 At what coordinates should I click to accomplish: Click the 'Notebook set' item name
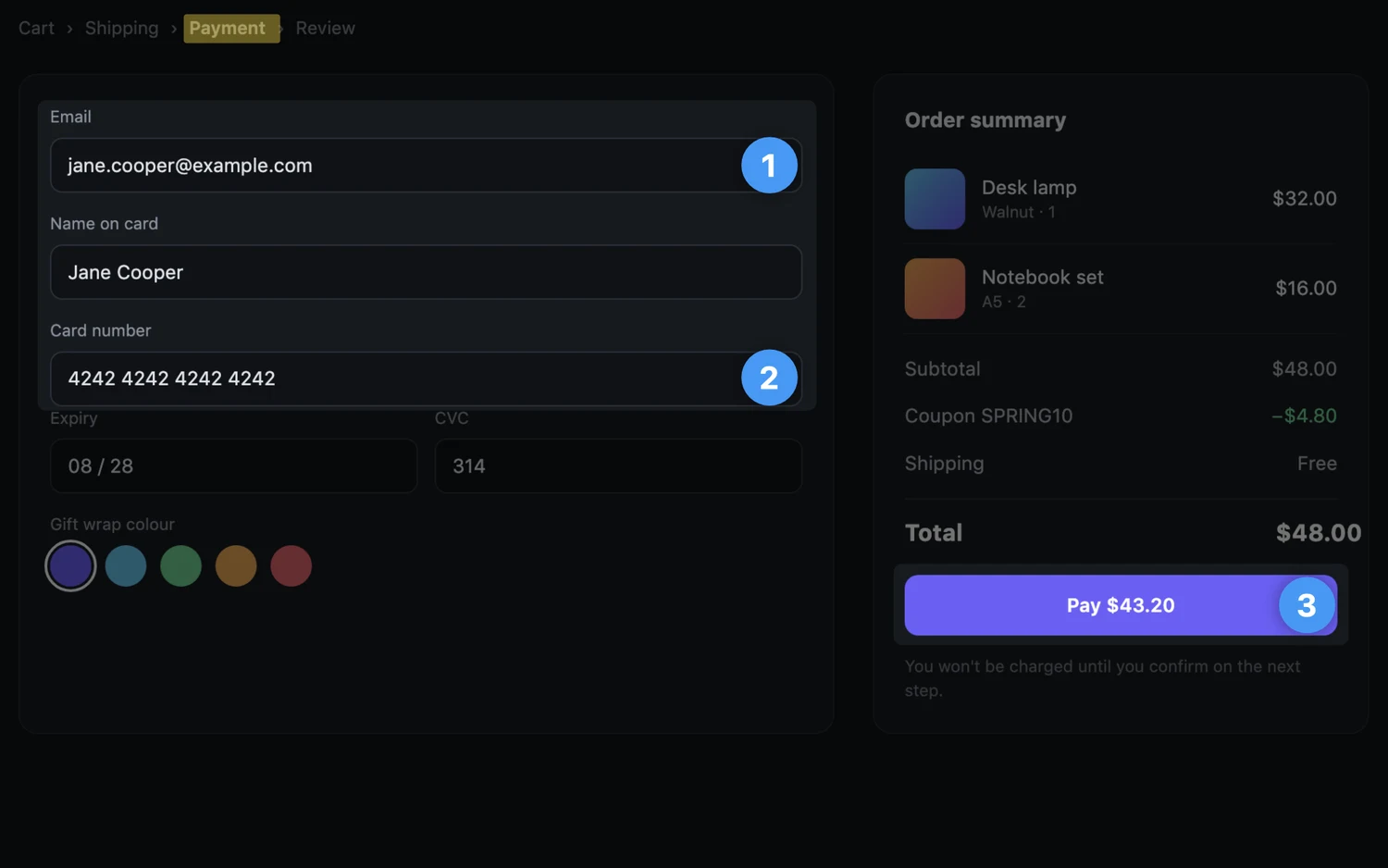click(1043, 278)
